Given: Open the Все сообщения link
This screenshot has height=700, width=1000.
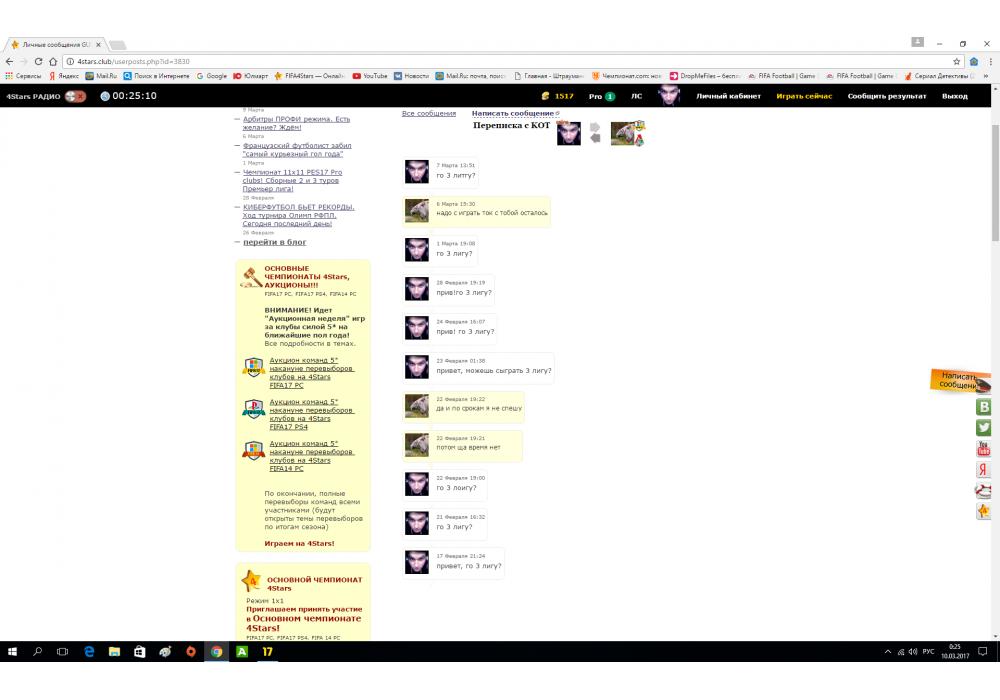Looking at the screenshot, I should pyautogui.click(x=428, y=114).
